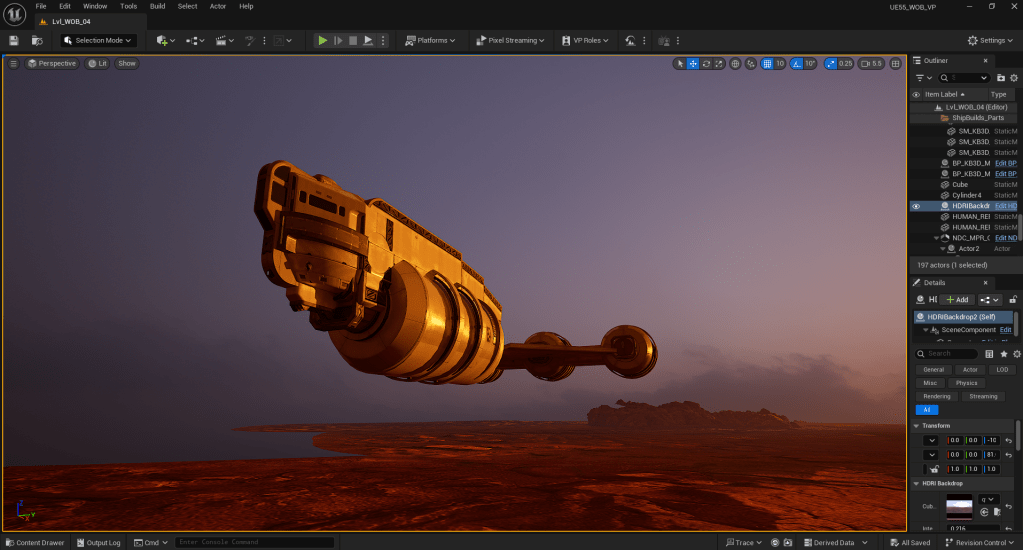
Task: Click the scale transform tool in viewport
Action: [x=719, y=63]
